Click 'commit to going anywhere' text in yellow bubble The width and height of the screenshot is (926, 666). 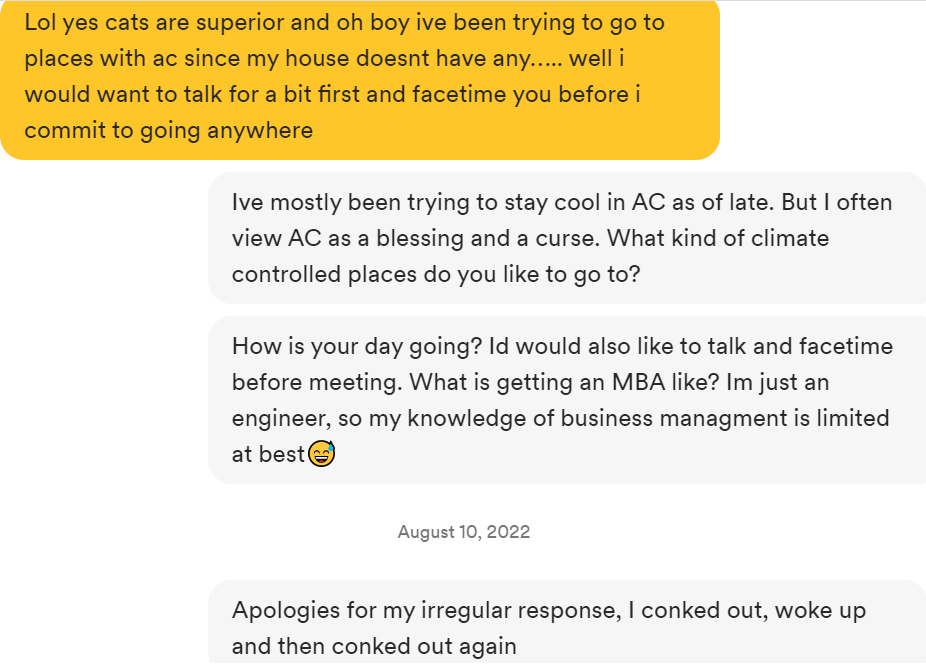coord(168,131)
